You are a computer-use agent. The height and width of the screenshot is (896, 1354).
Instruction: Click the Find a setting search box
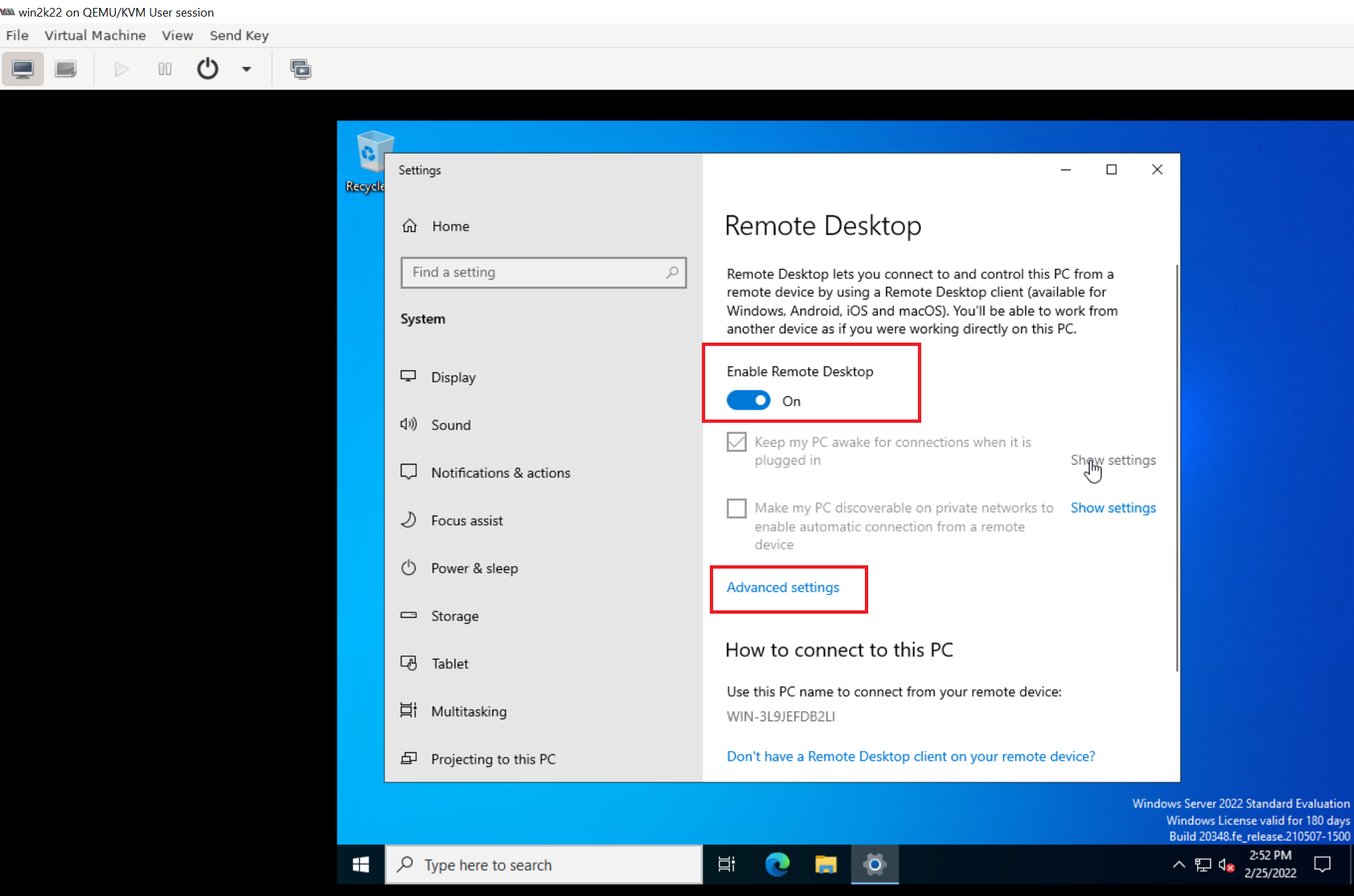point(543,272)
